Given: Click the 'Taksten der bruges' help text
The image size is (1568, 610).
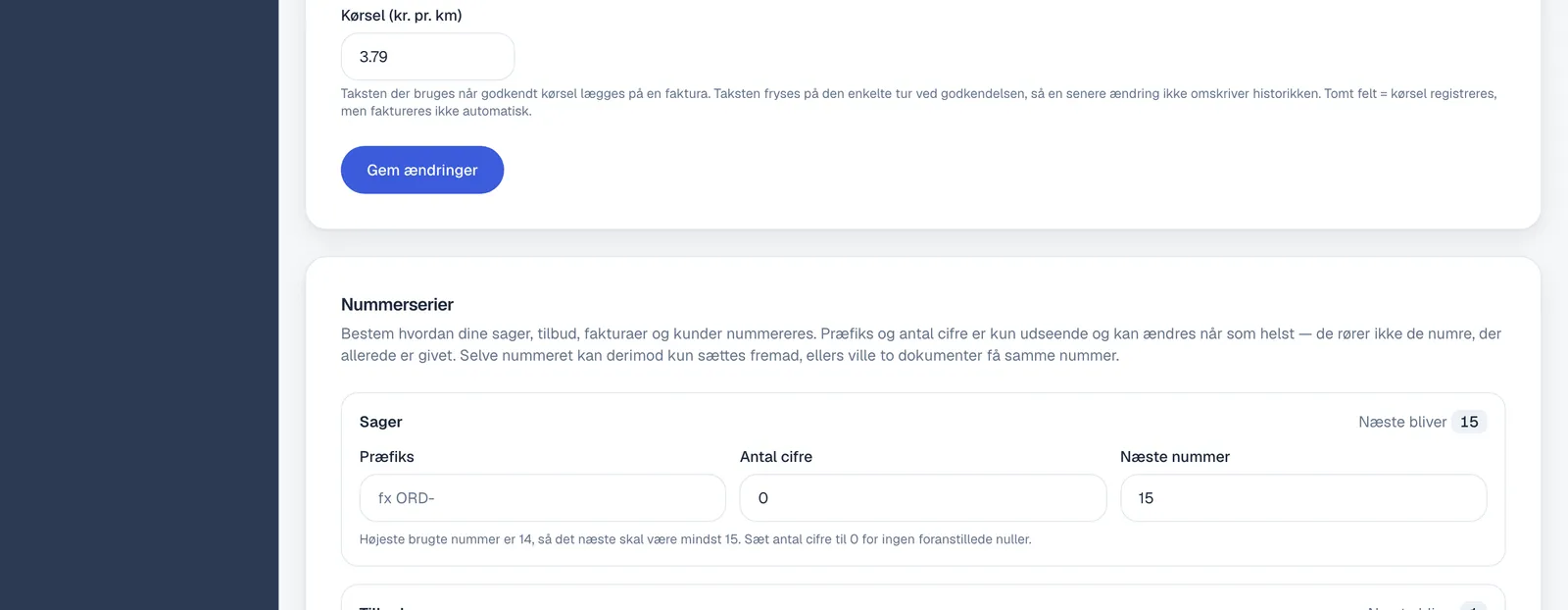Looking at the screenshot, I should coord(918,102).
